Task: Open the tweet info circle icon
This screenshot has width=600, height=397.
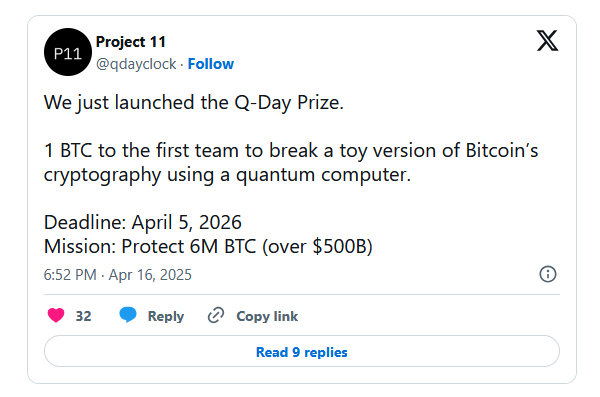Action: (548, 274)
